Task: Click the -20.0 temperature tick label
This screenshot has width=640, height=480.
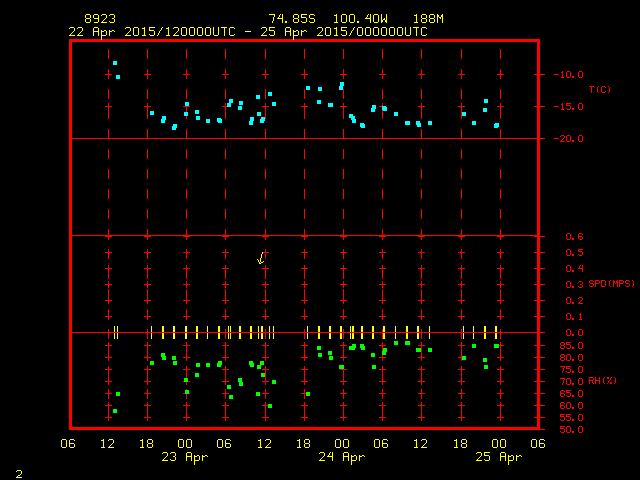Action: coord(567,139)
